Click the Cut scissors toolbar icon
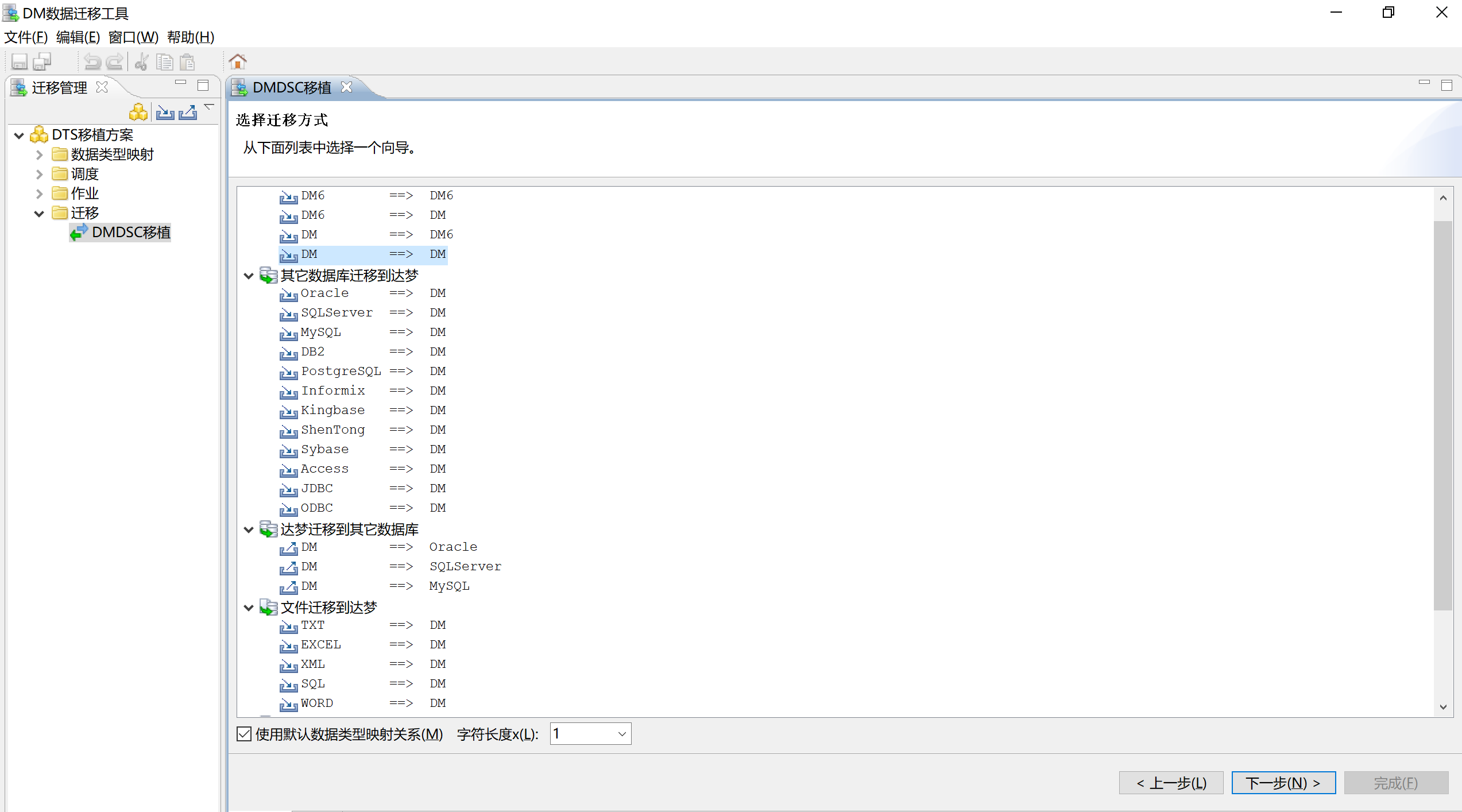This screenshot has width=1462, height=812. coord(141,61)
